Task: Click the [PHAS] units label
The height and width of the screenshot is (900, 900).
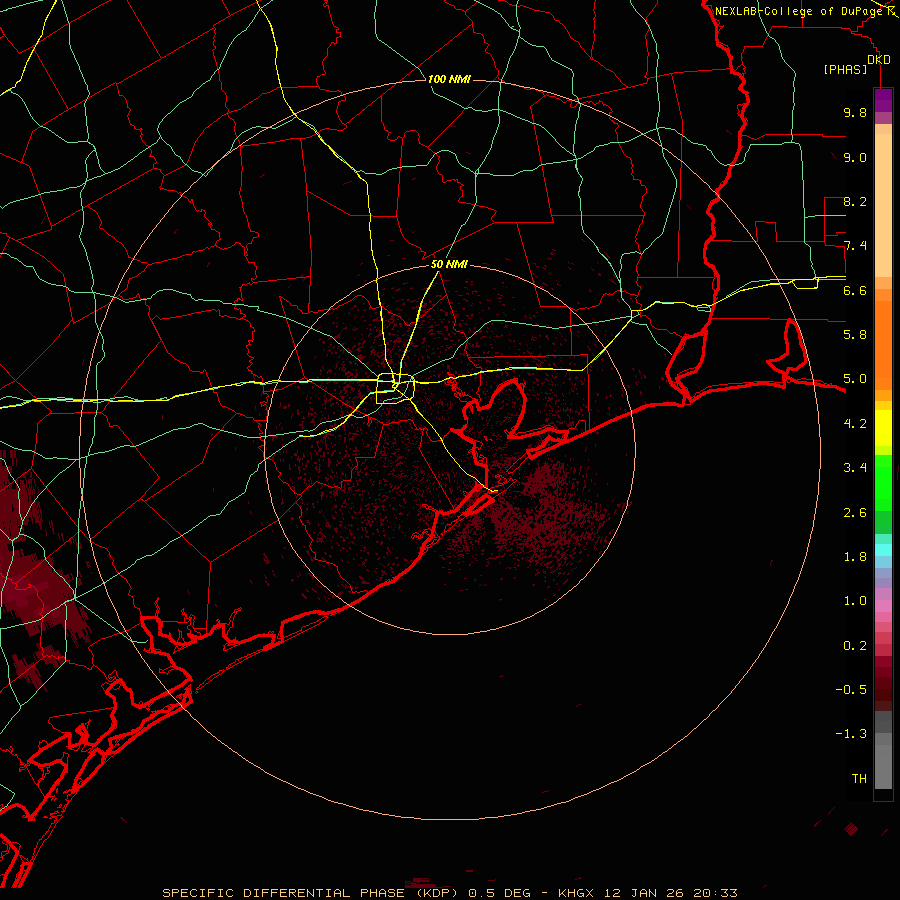Action: click(845, 69)
